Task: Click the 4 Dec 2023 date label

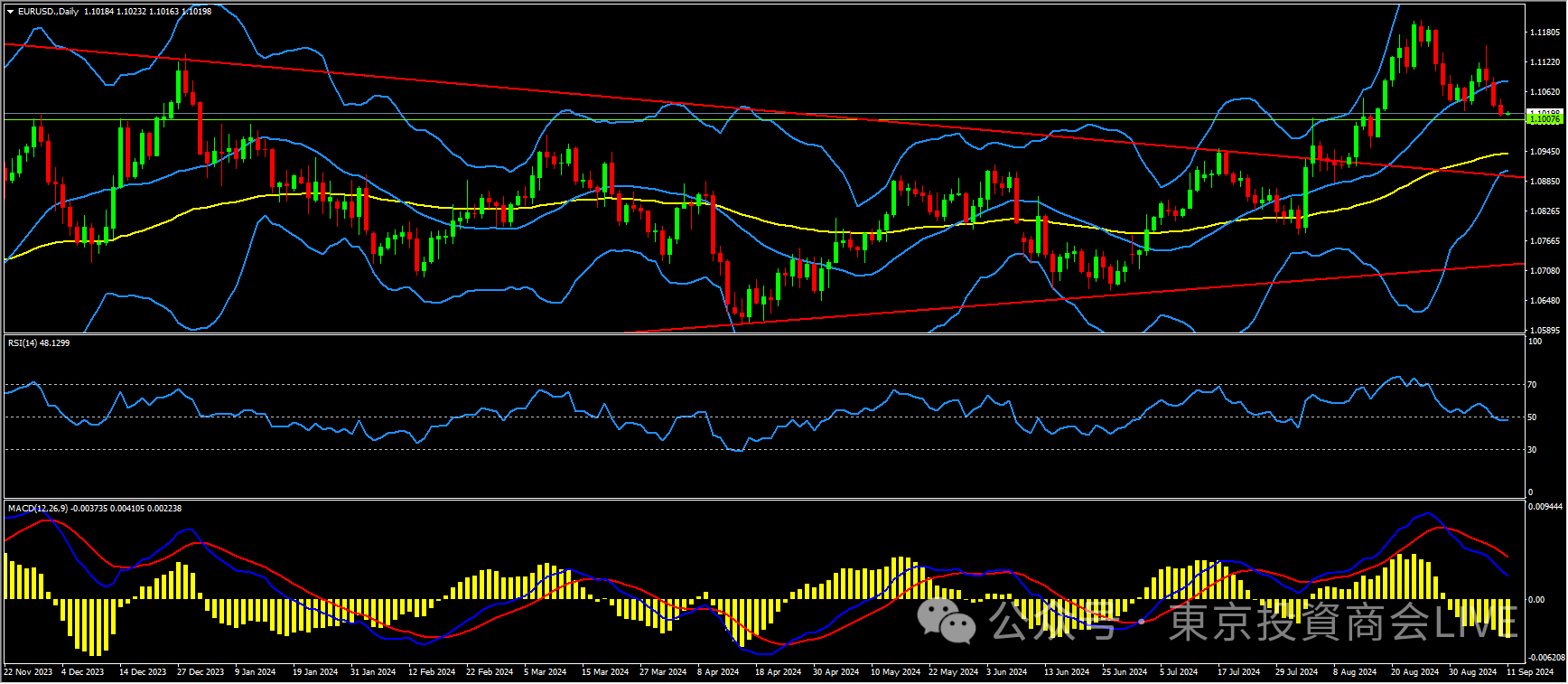Action: [x=83, y=672]
